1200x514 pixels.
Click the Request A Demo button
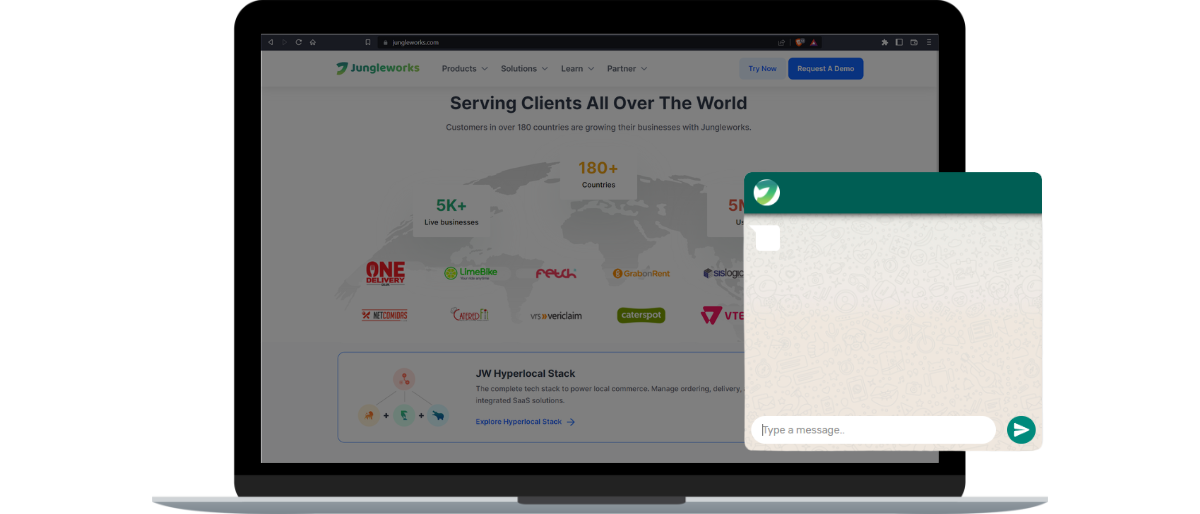tap(825, 69)
